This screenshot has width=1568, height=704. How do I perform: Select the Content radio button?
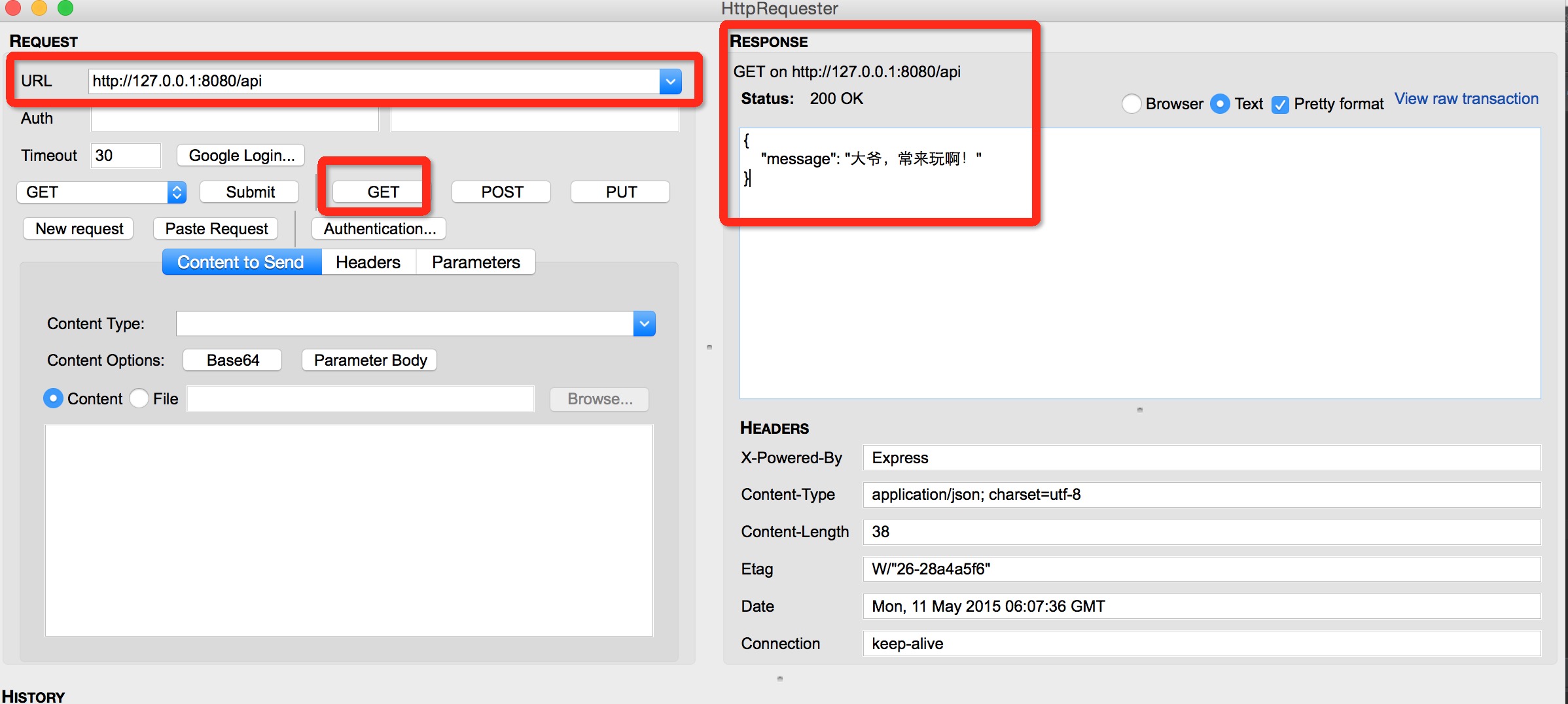[x=53, y=398]
